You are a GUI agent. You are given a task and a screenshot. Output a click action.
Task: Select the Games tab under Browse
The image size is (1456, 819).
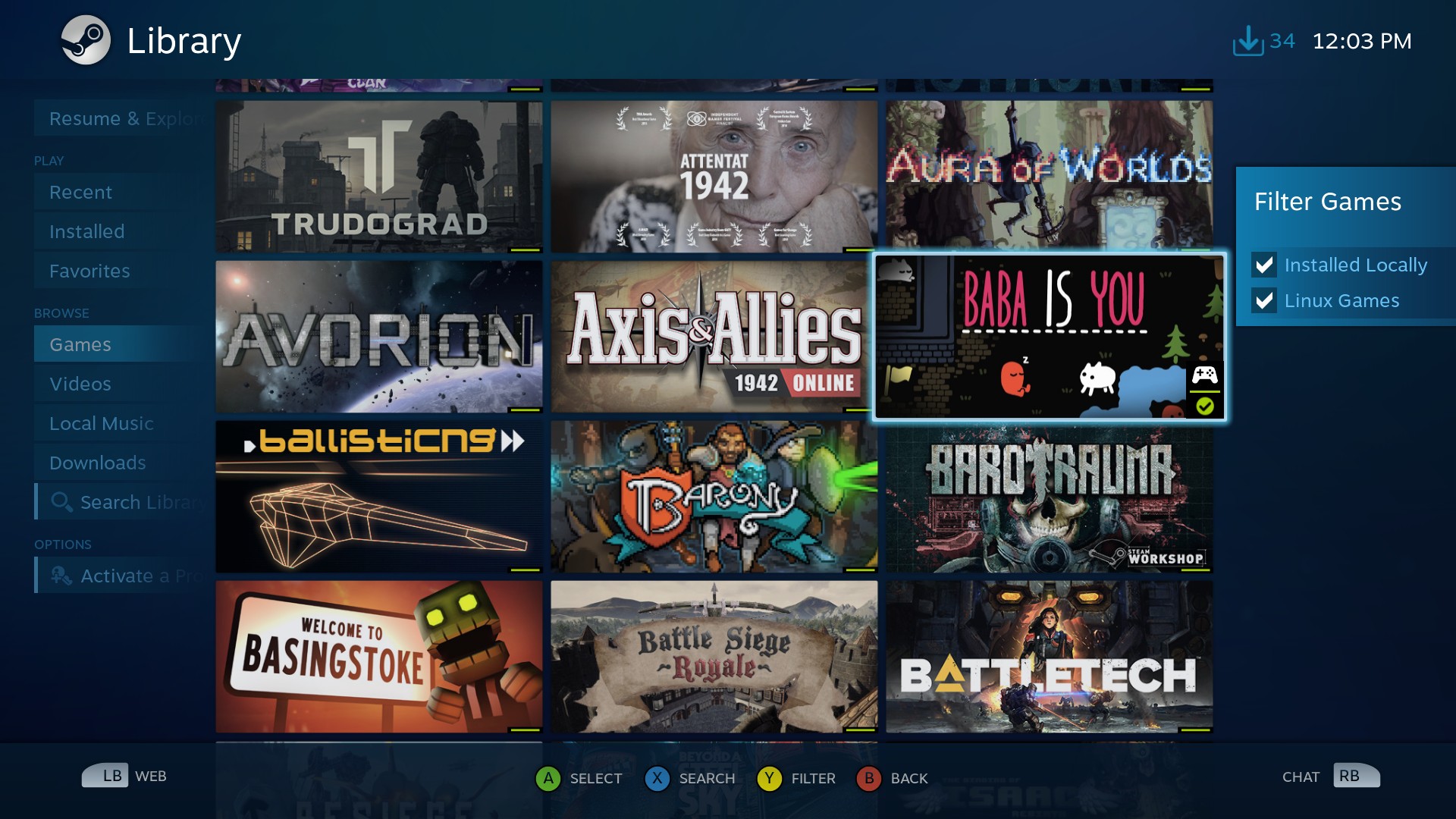tap(80, 344)
